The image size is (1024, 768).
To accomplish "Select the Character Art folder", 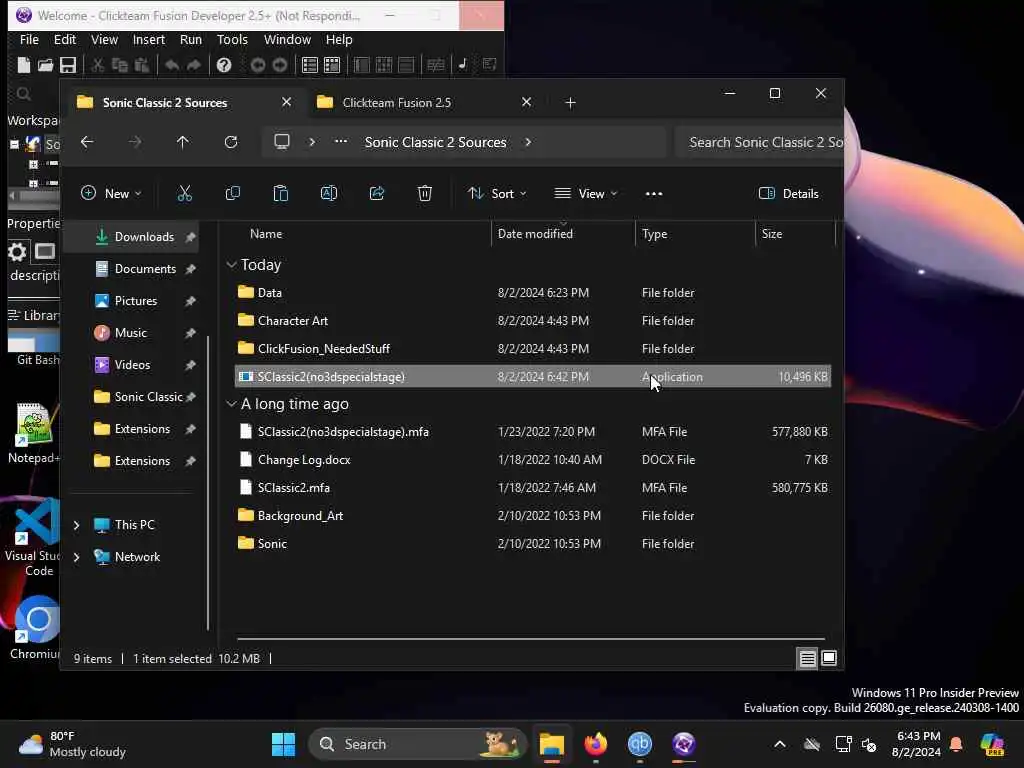I will pyautogui.click(x=532, y=321).
